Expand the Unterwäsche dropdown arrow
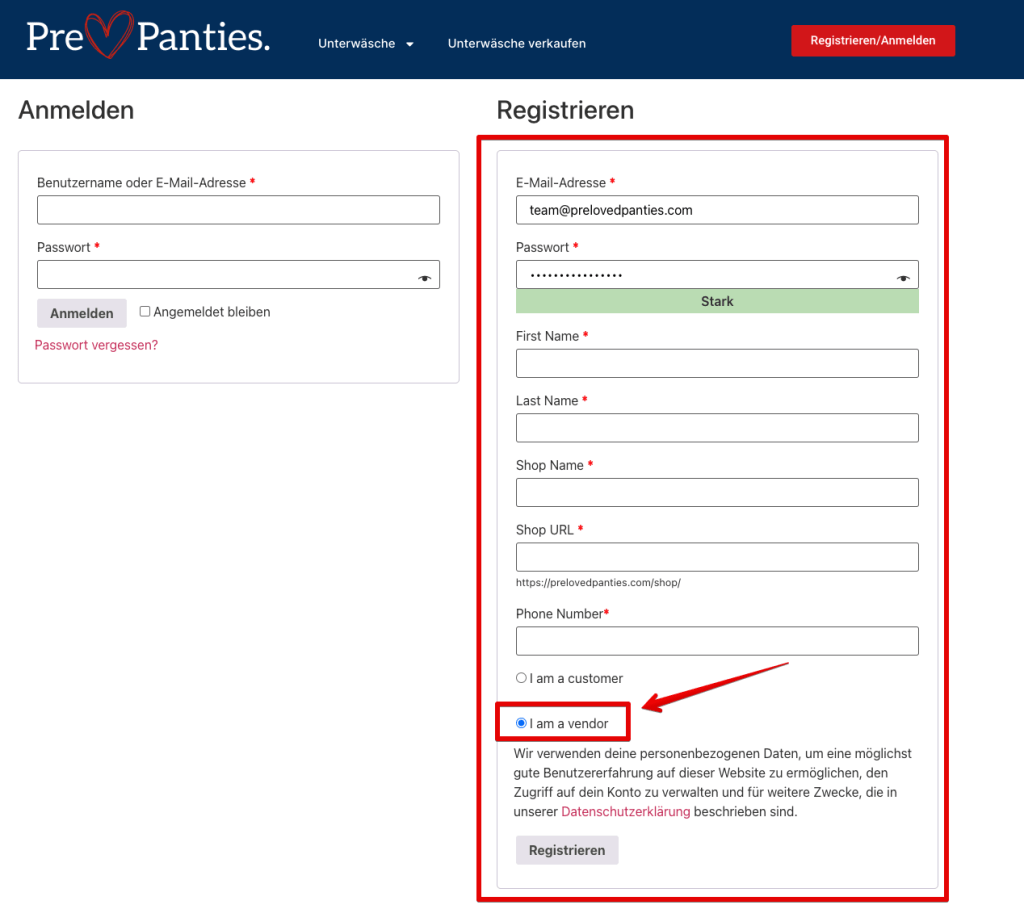This screenshot has height=905, width=1024. point(410,44)
